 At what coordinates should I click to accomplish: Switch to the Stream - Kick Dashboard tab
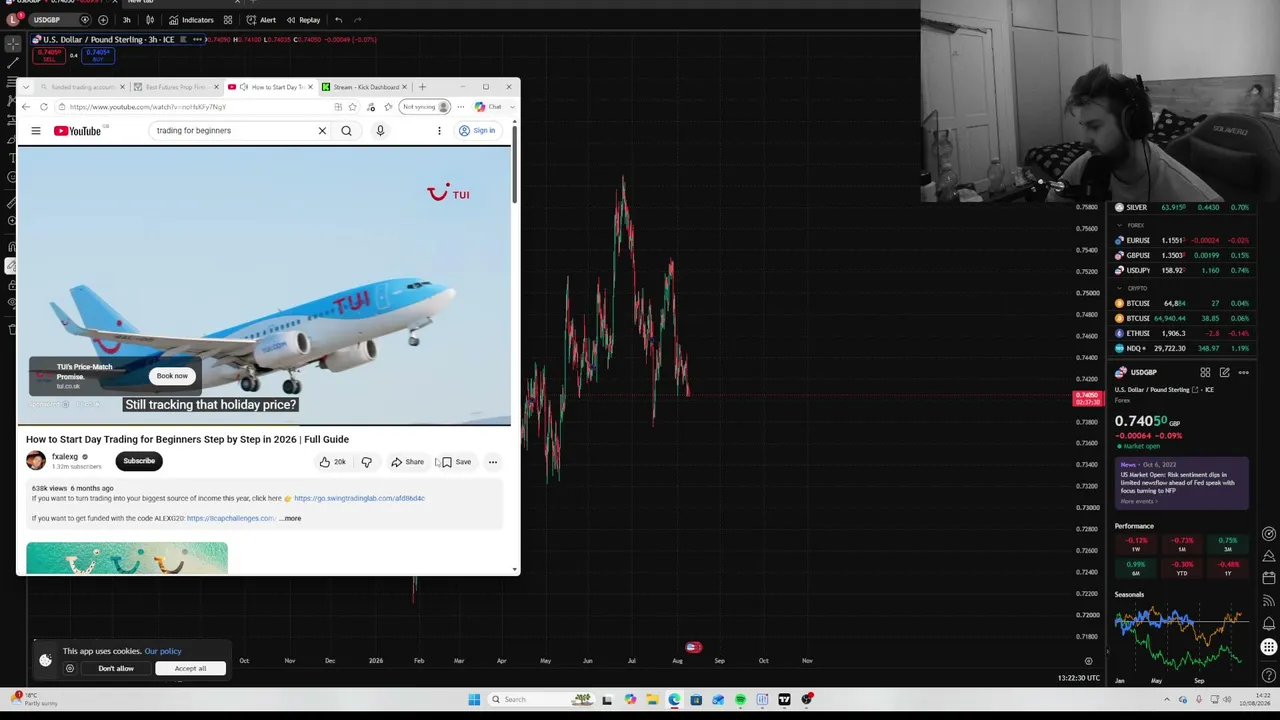363,87
